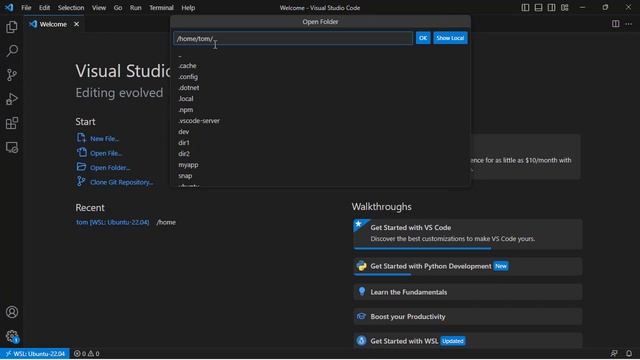Select the Welcome editor tab
Image resolution: width=640 pixels, height=360 pixels.
(53, 24)
